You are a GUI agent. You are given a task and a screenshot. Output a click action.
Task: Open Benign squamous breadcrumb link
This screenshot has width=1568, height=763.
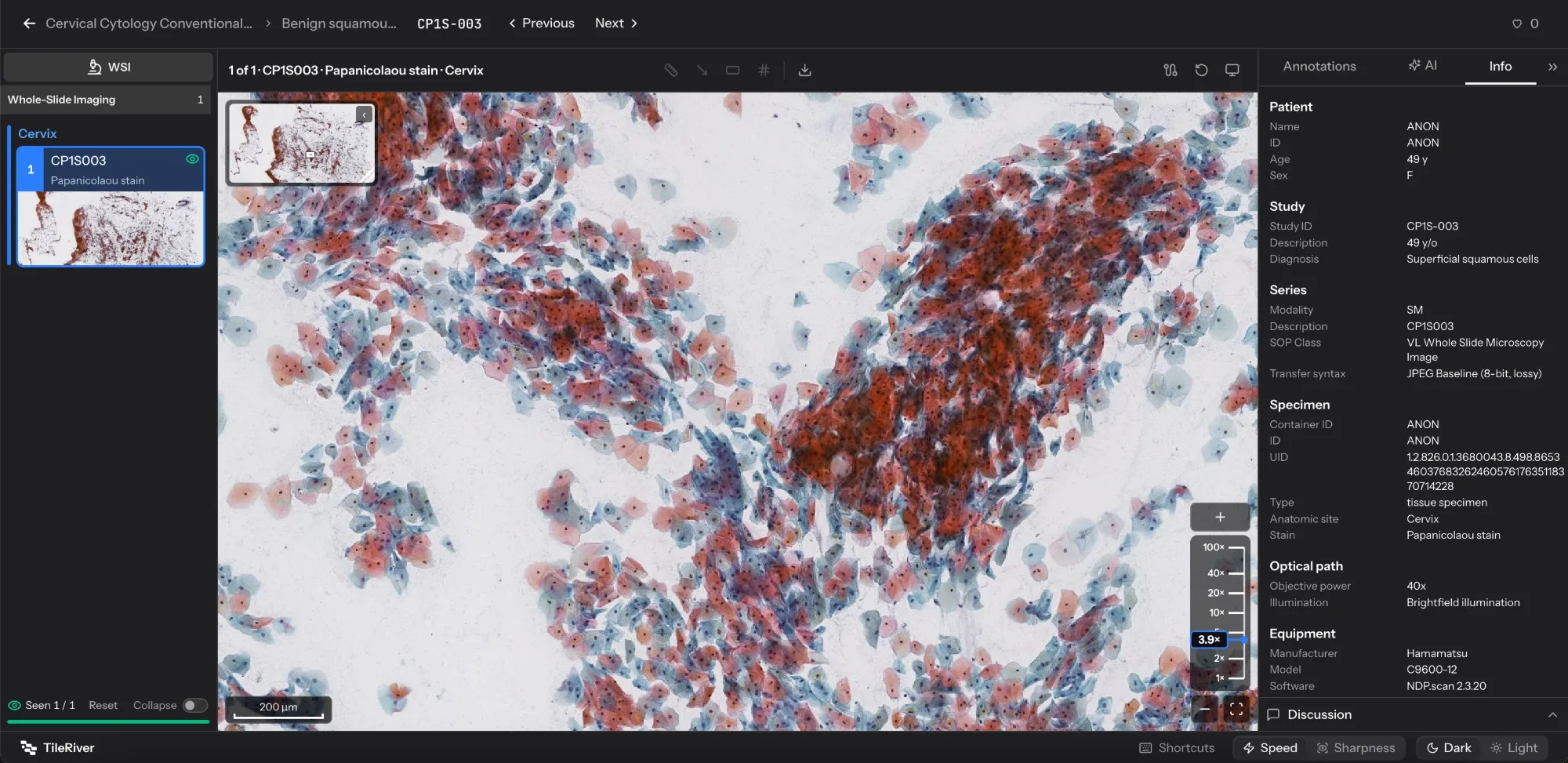coord(339,24)
